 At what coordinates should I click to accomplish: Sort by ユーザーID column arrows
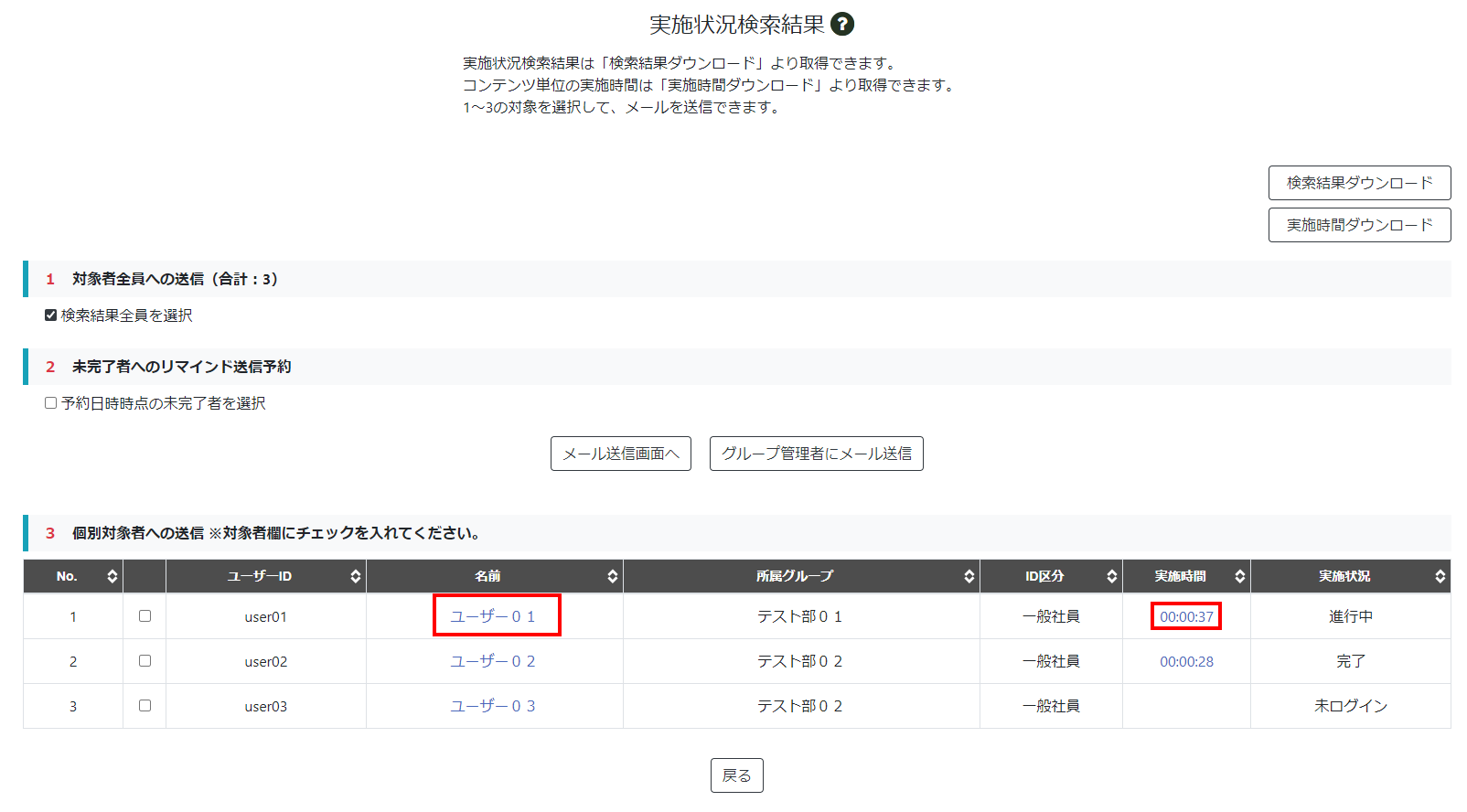[x=356, y=576]
